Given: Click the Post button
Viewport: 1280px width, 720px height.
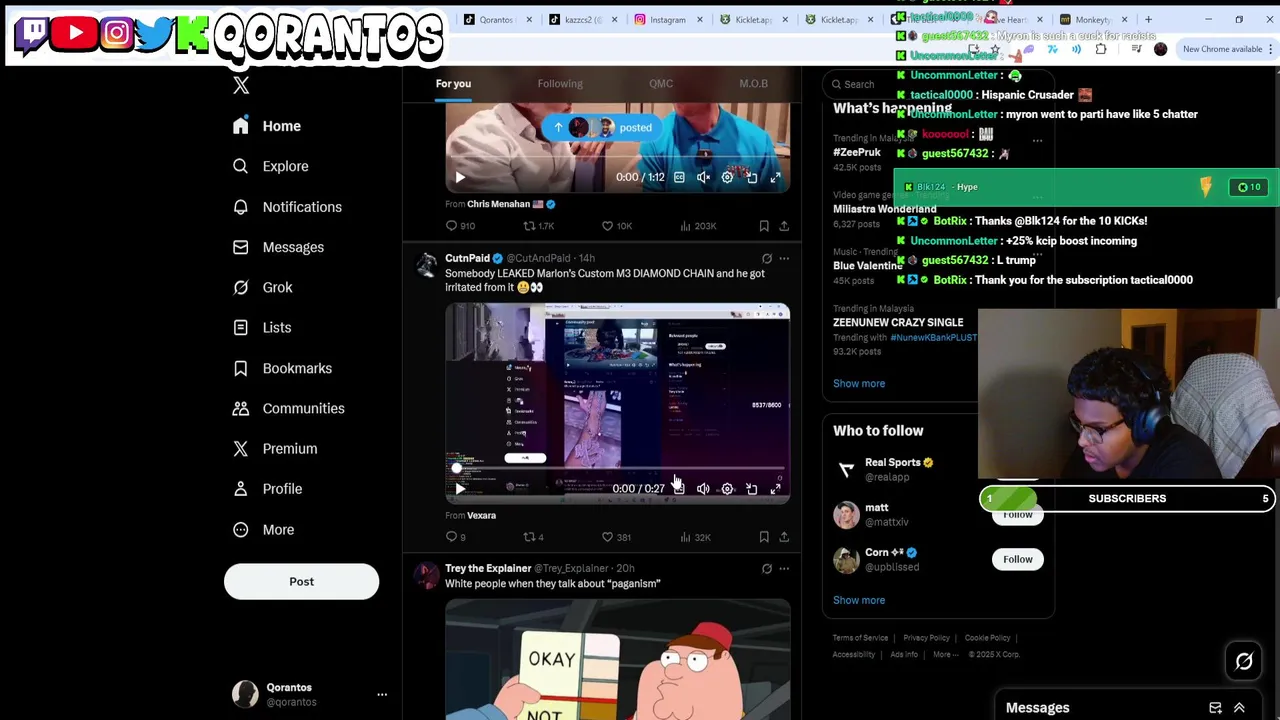Looking at the screenshot, I should 301,582.
